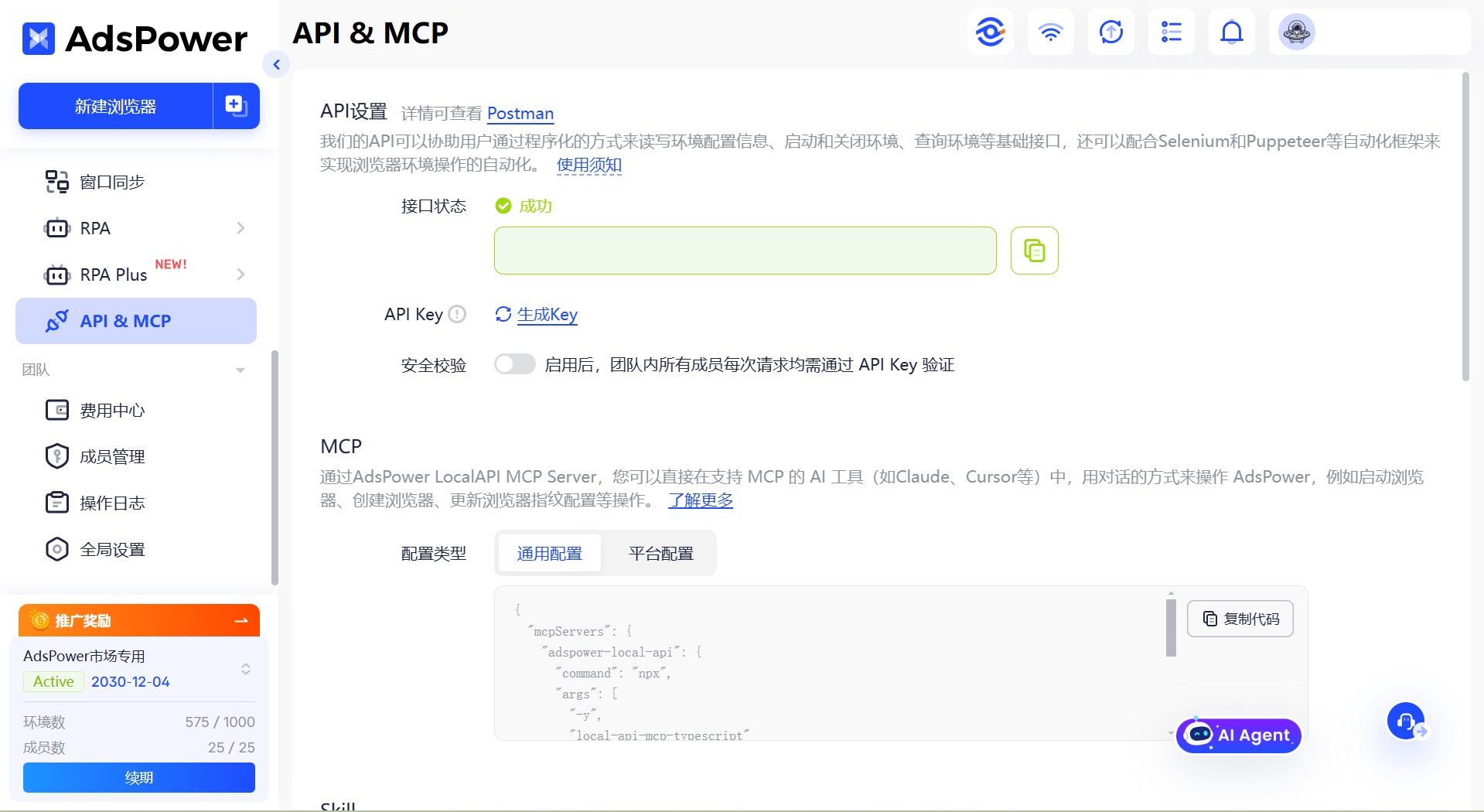Expand the RPA submenu chevron
The image size is (1484, 812).
tap(241, 228)
